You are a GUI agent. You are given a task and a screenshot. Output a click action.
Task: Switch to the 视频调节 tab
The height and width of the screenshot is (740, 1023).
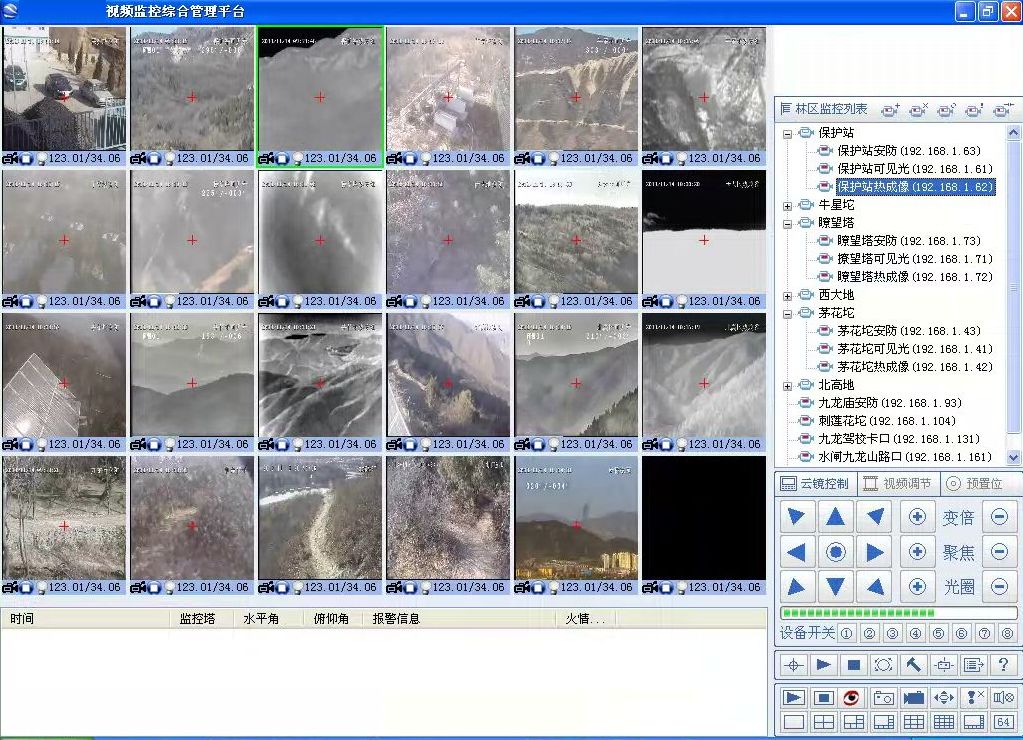tap(897, 484)
